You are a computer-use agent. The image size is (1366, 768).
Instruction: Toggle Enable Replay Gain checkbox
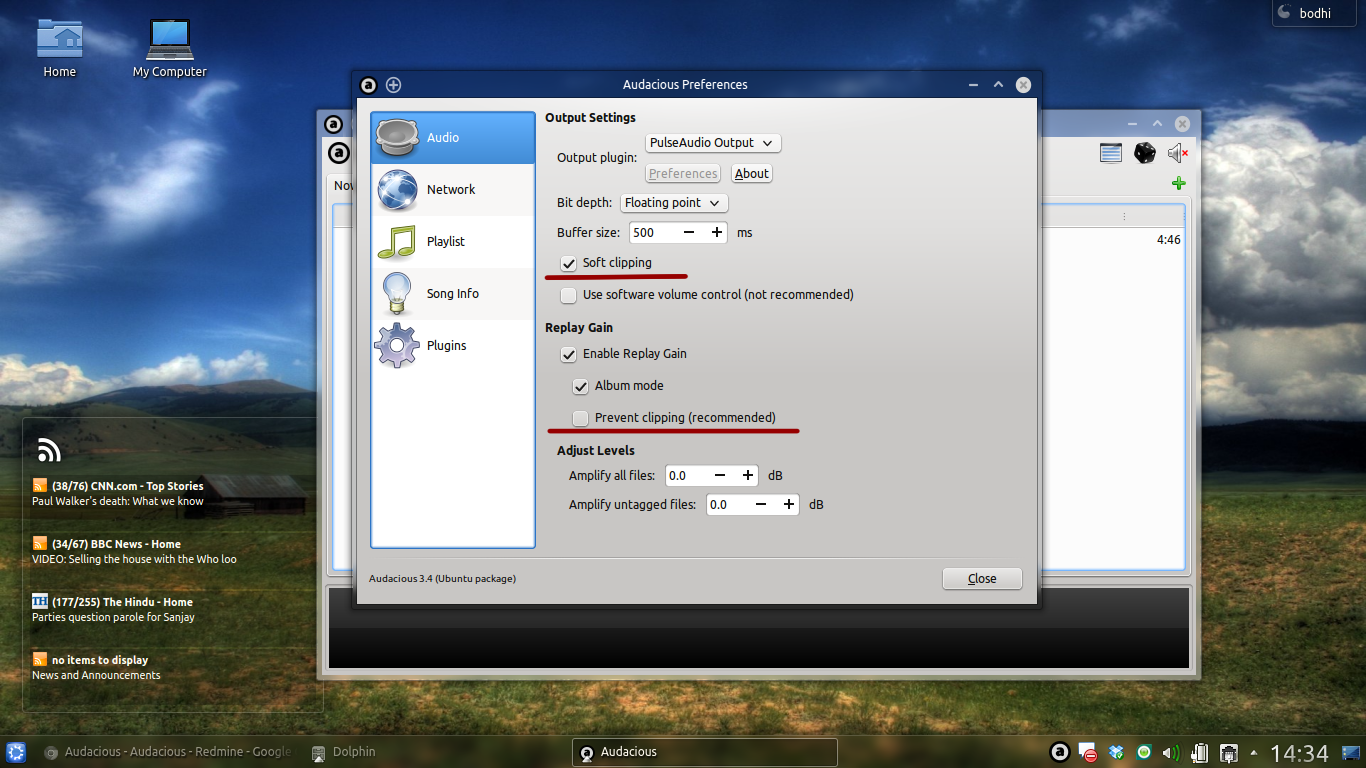569,354
